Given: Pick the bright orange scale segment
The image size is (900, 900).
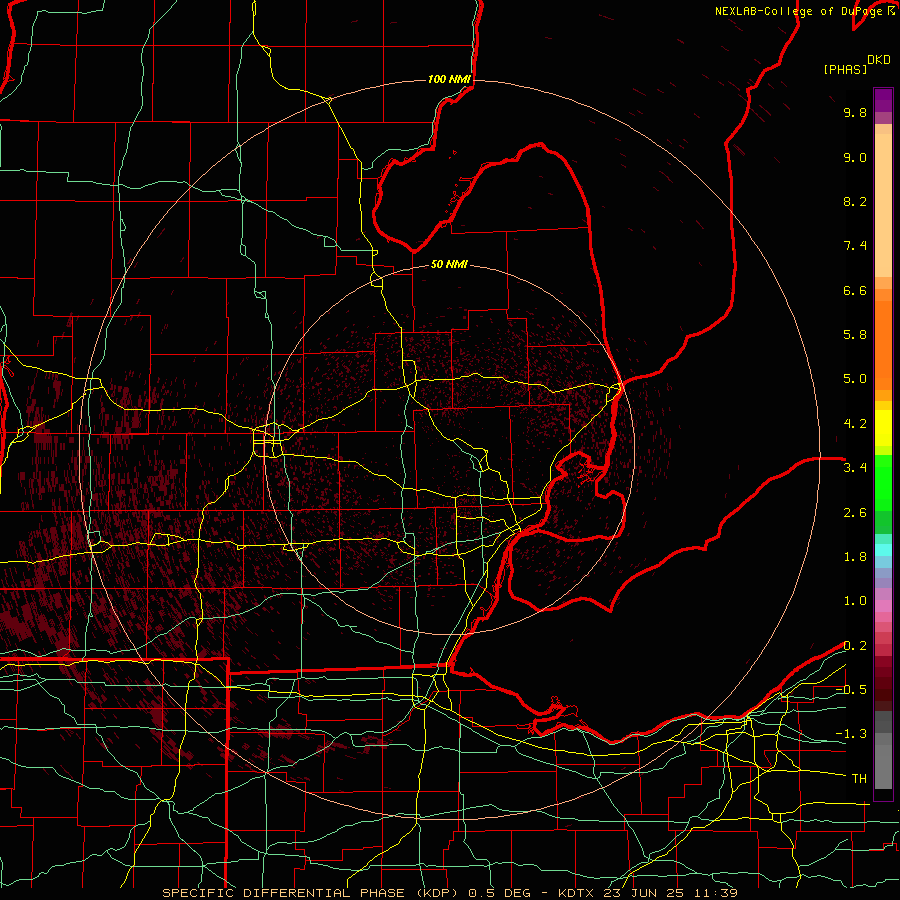Looking at the screenshot, I should tap(883, 346).
